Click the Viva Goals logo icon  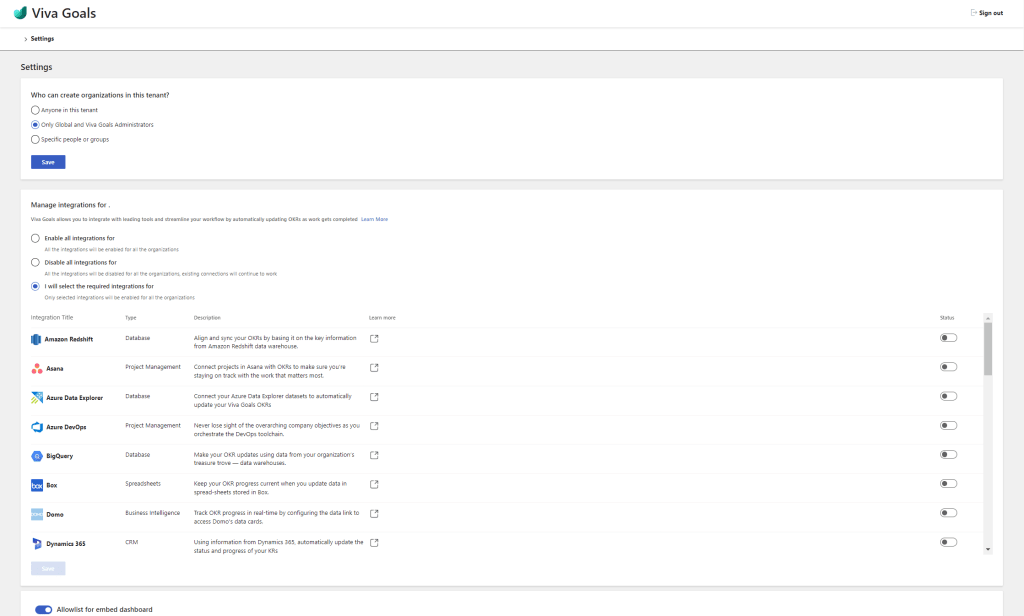(x=20, y=14)
